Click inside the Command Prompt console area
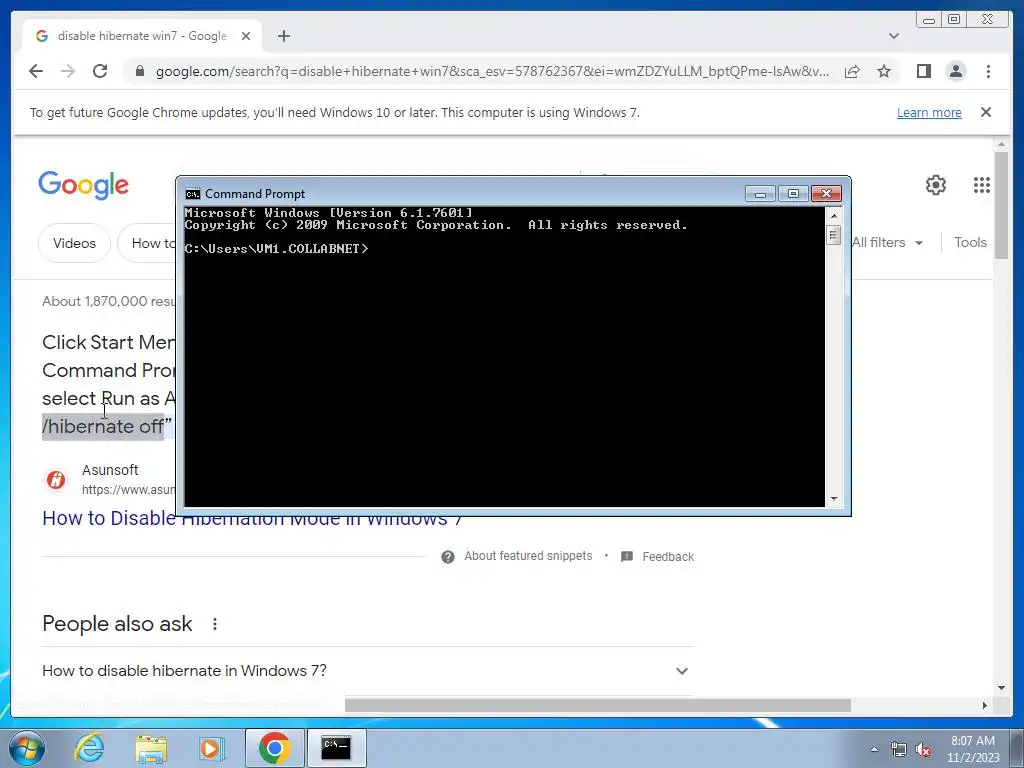1024x768 pixels. [x=504, y=356]
